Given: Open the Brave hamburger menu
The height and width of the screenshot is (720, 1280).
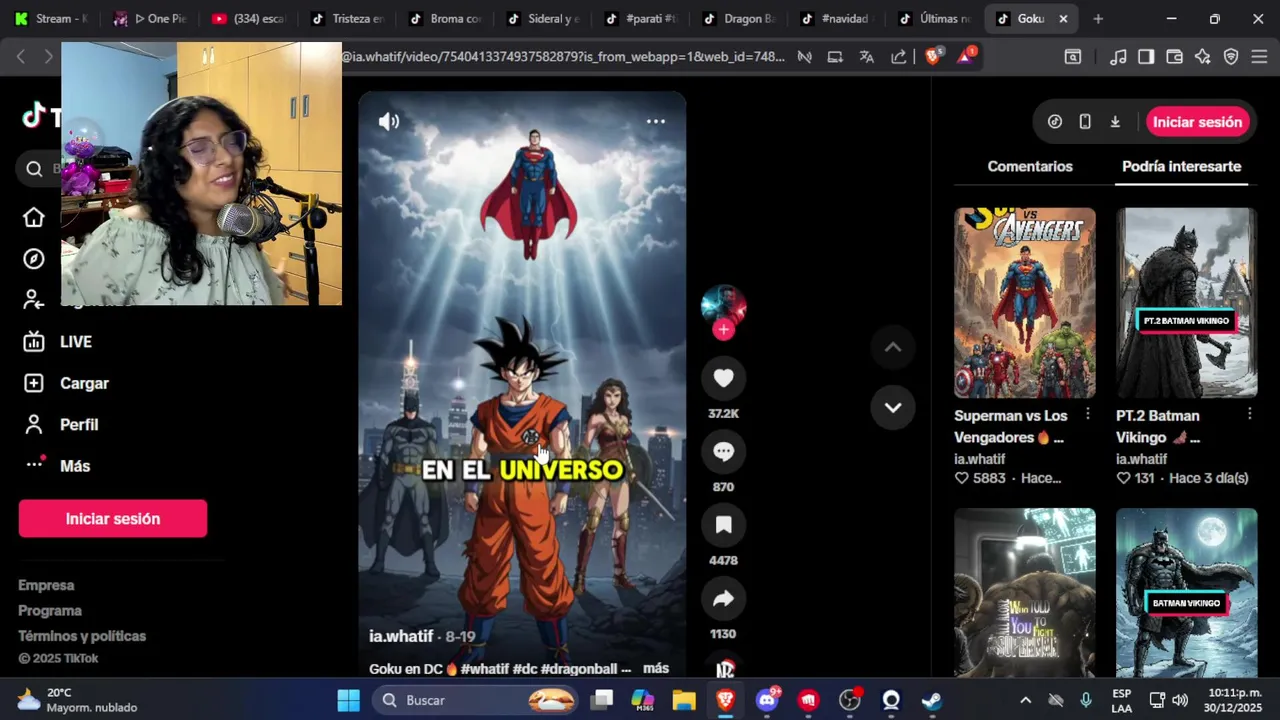Looking at the screenshot, I should click(1259, 57).
